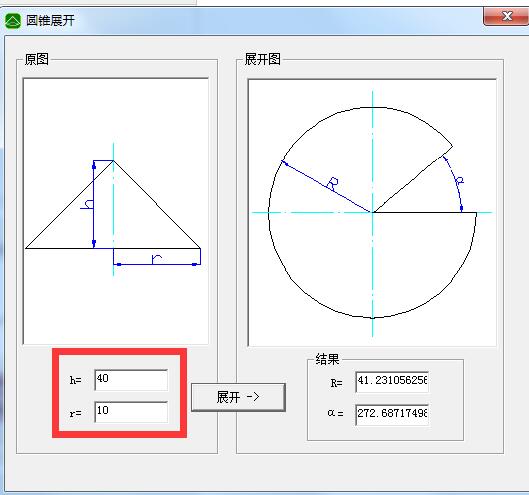Viewport: 529px width, 495px height.
Task: Close the 圆锥展开 dialog window
Action: click(506, 16)
